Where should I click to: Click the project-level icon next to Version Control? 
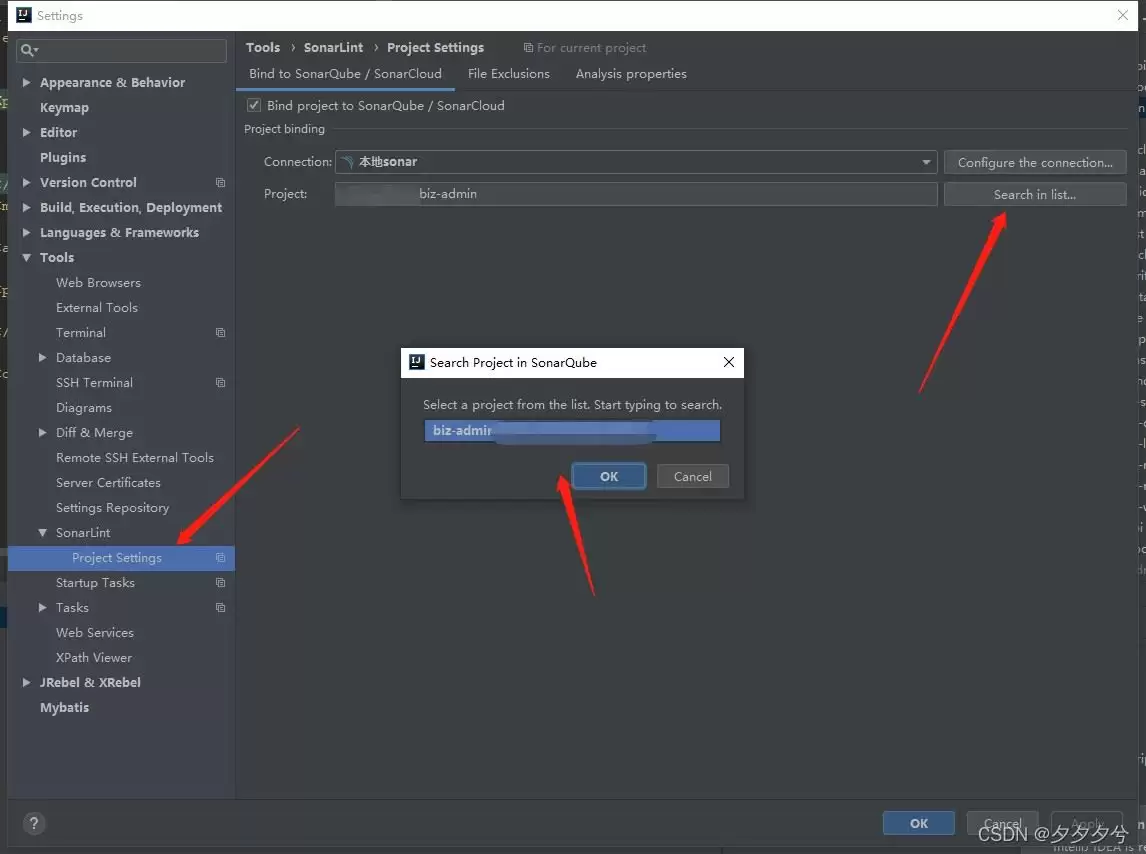pyautogui.click(x=220, y=182)
